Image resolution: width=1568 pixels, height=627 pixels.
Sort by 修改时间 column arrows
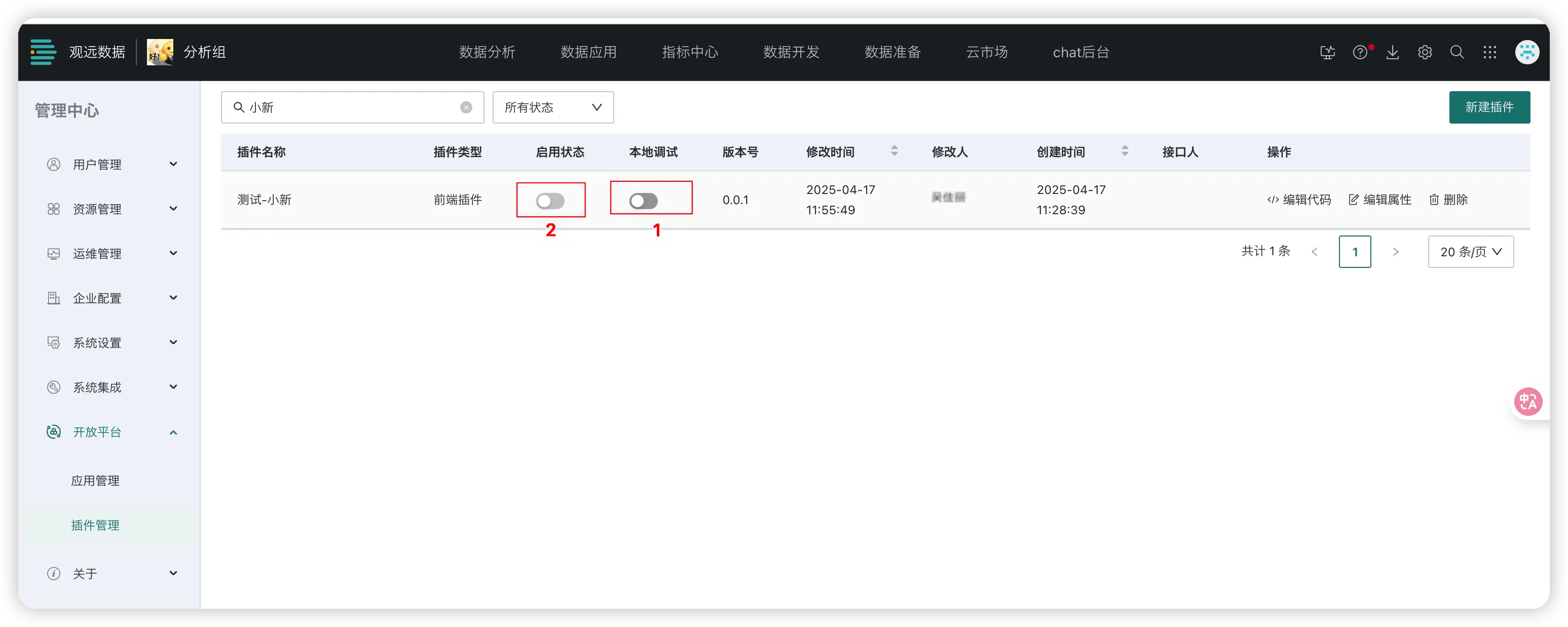pos(894,151)
